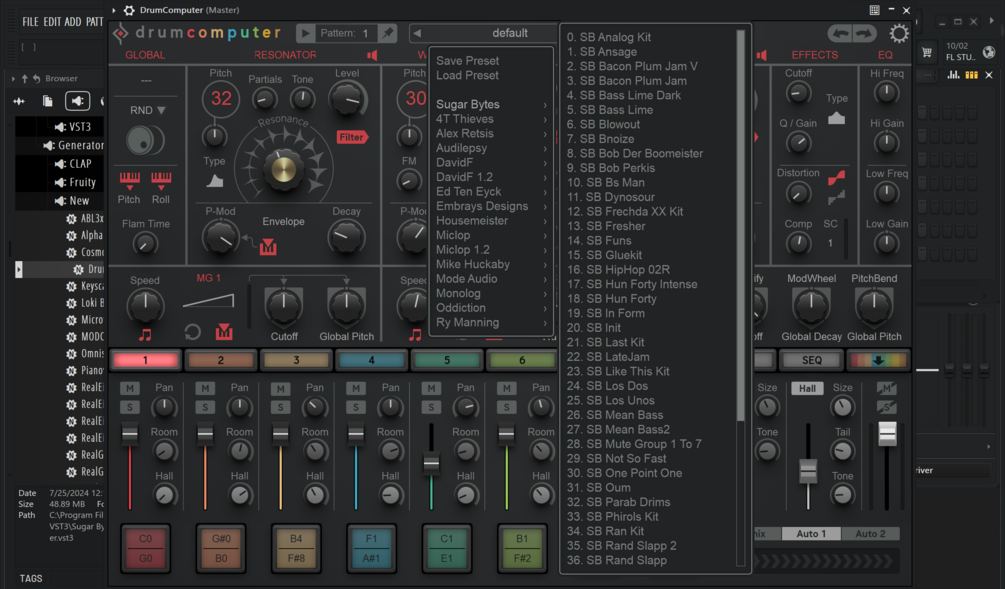Screen dimensions: 1005x589
Task: Click the preset list scrollbar
Action: 740,226
